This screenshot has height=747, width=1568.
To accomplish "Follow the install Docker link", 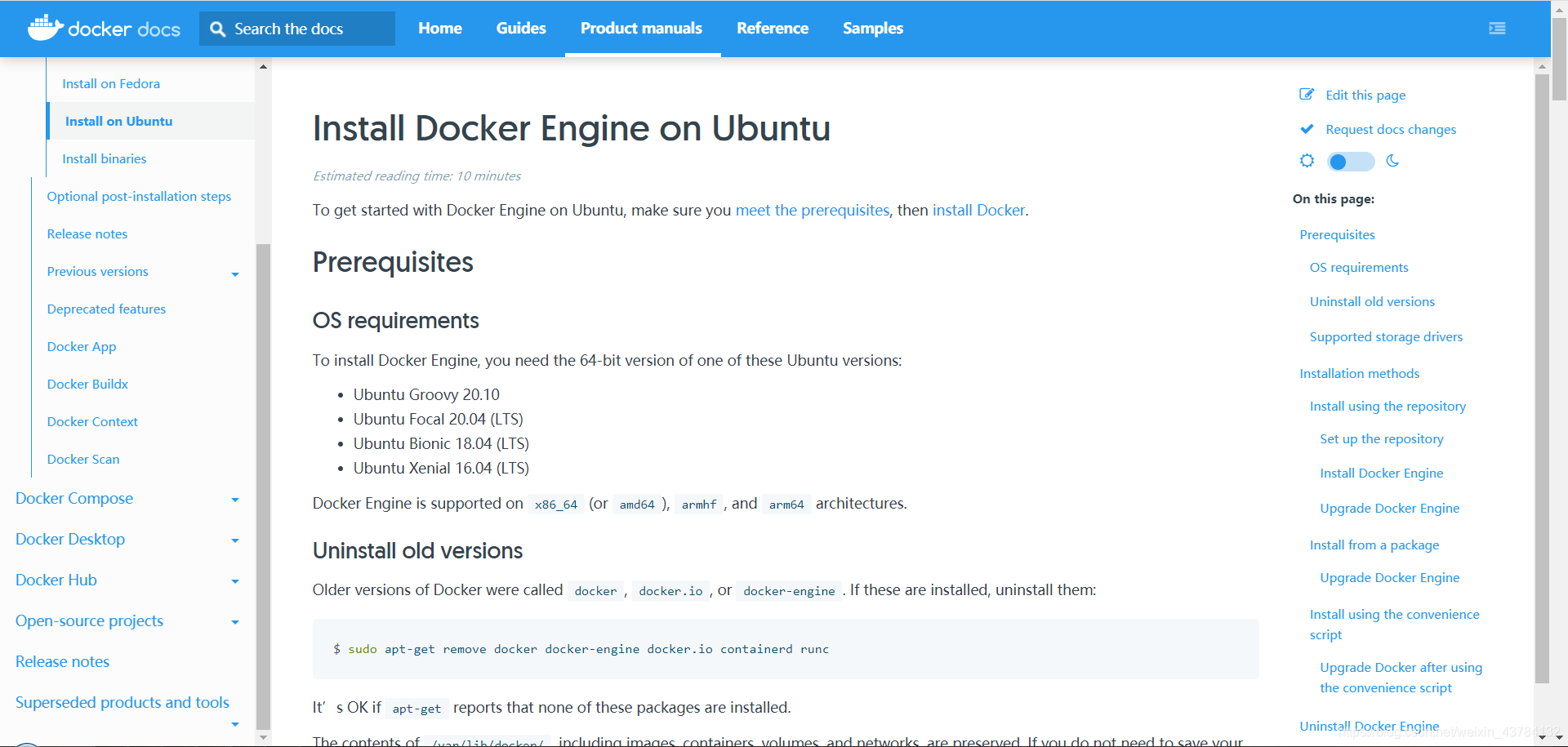I will click(978, 210).
